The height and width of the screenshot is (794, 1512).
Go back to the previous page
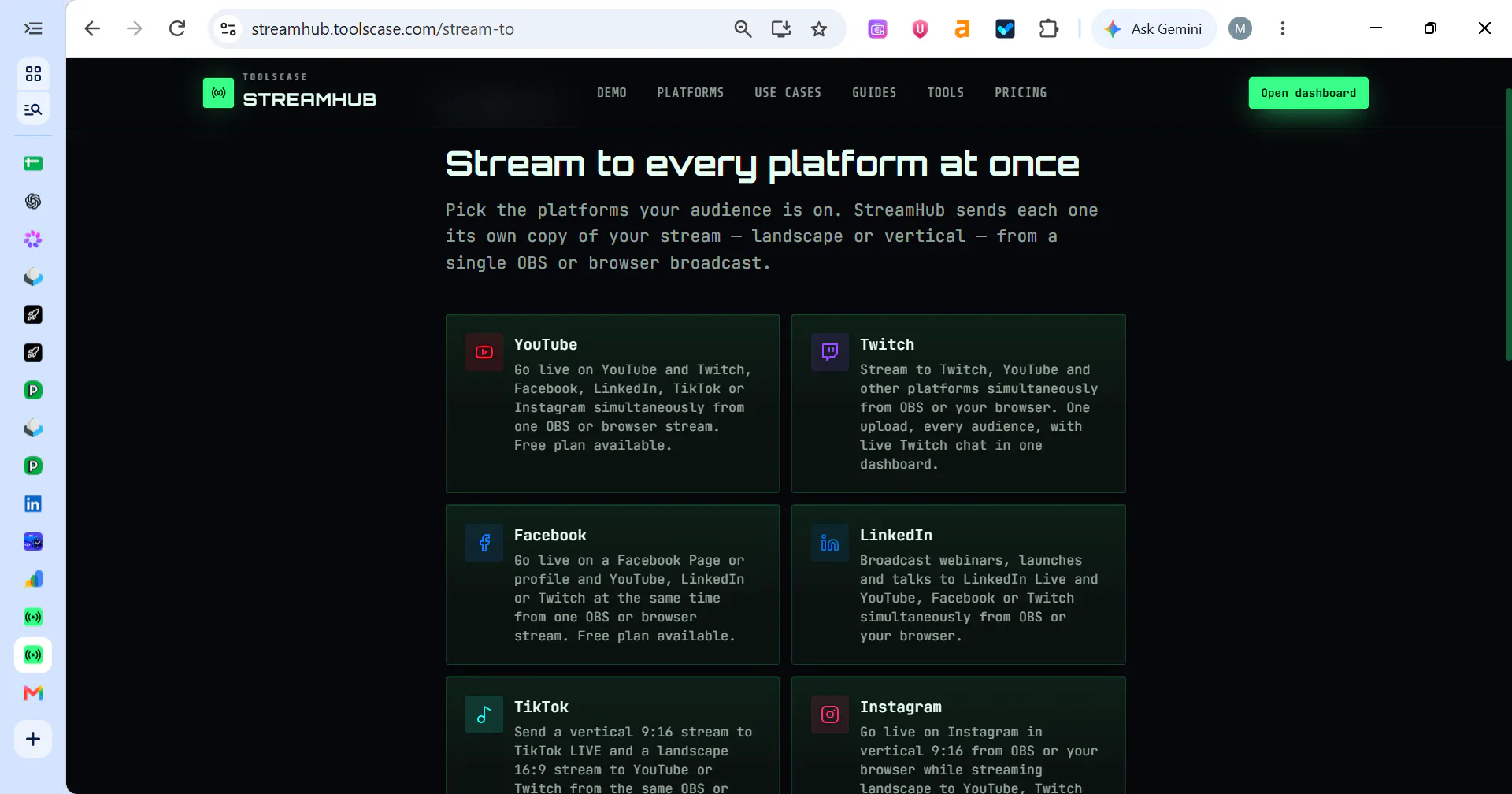(92, 29)
